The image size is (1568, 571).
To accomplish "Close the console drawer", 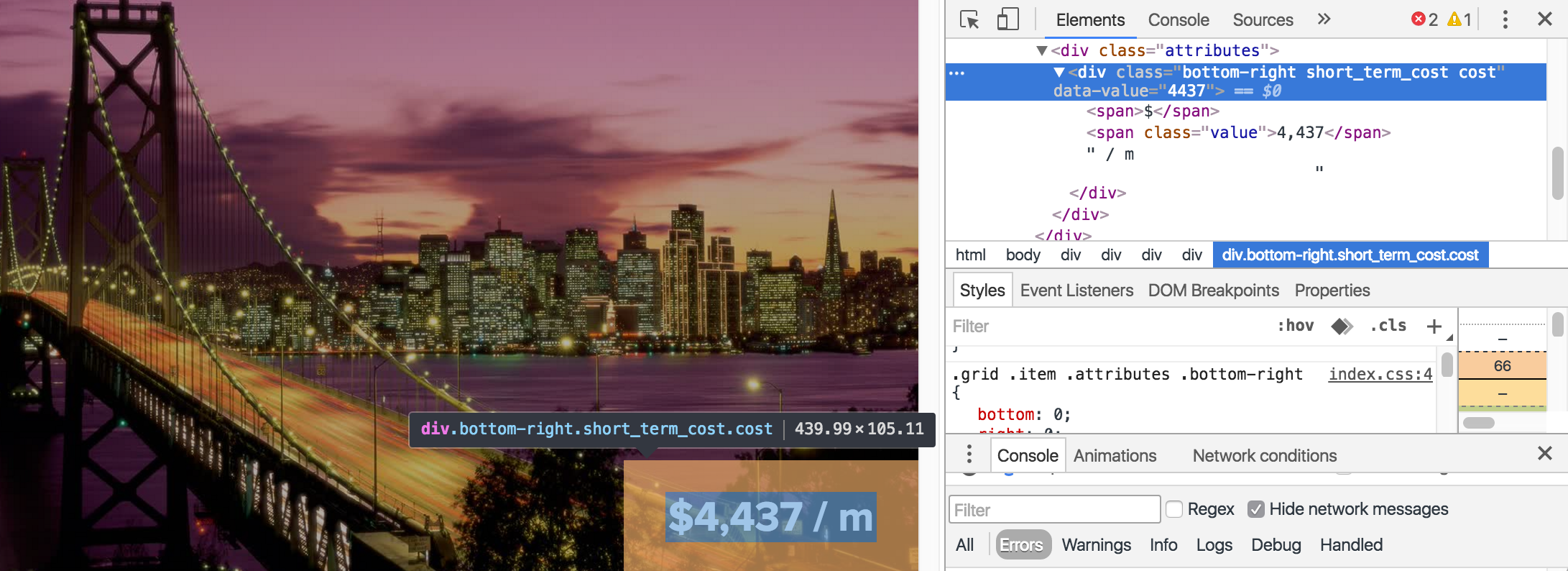I will coord(1545,453).
